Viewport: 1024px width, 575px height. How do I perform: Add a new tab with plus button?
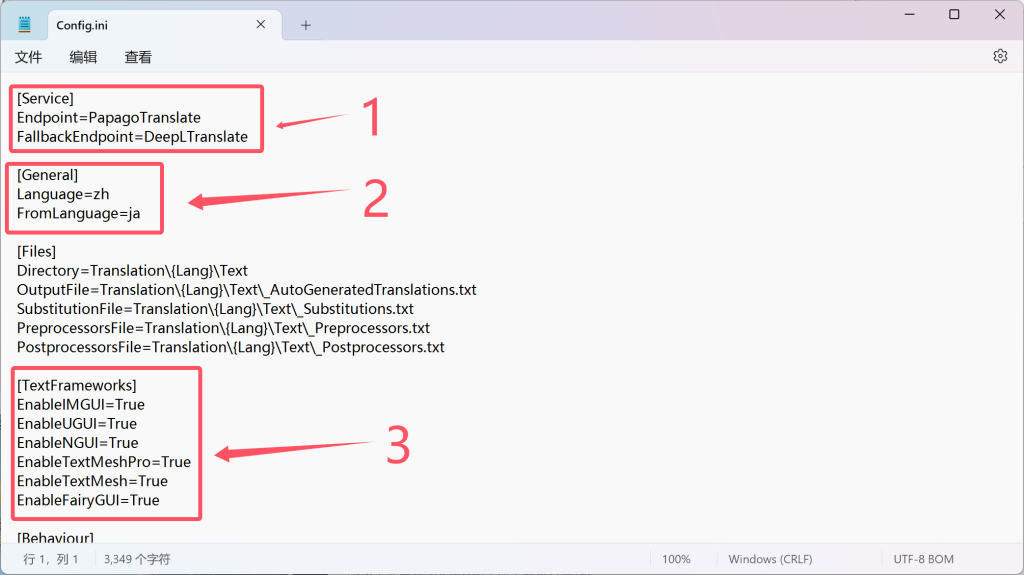pos(306,25)
